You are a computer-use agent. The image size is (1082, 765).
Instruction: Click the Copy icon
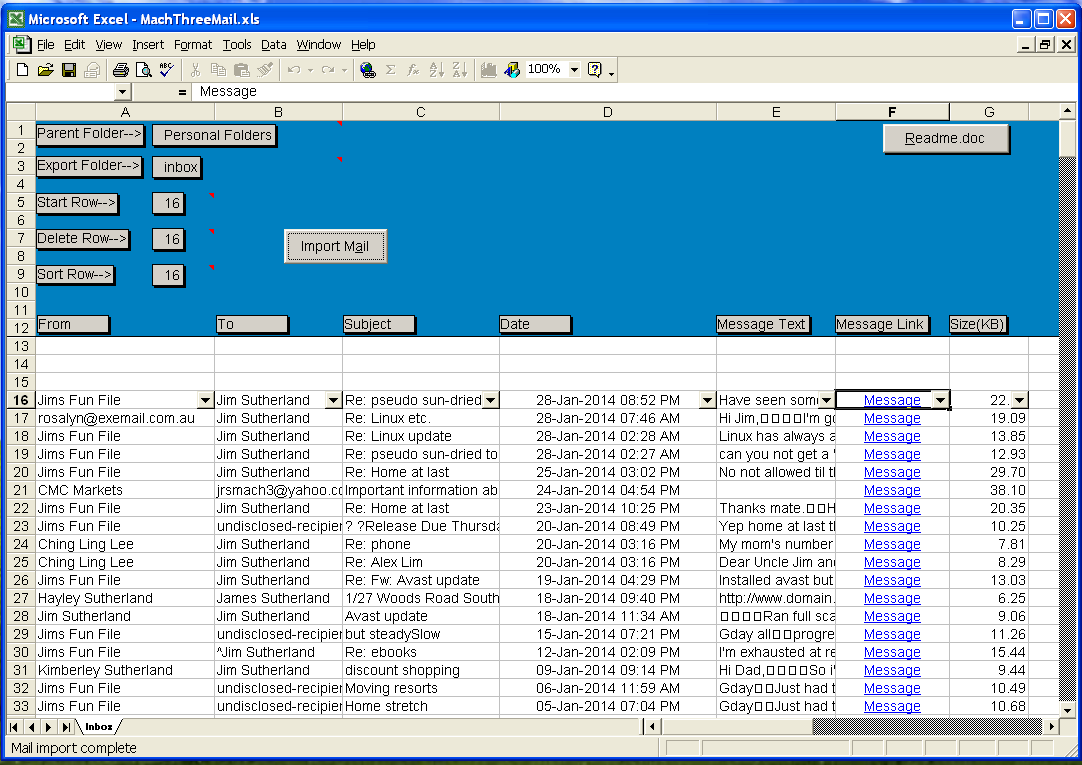(x=218, y=70)
